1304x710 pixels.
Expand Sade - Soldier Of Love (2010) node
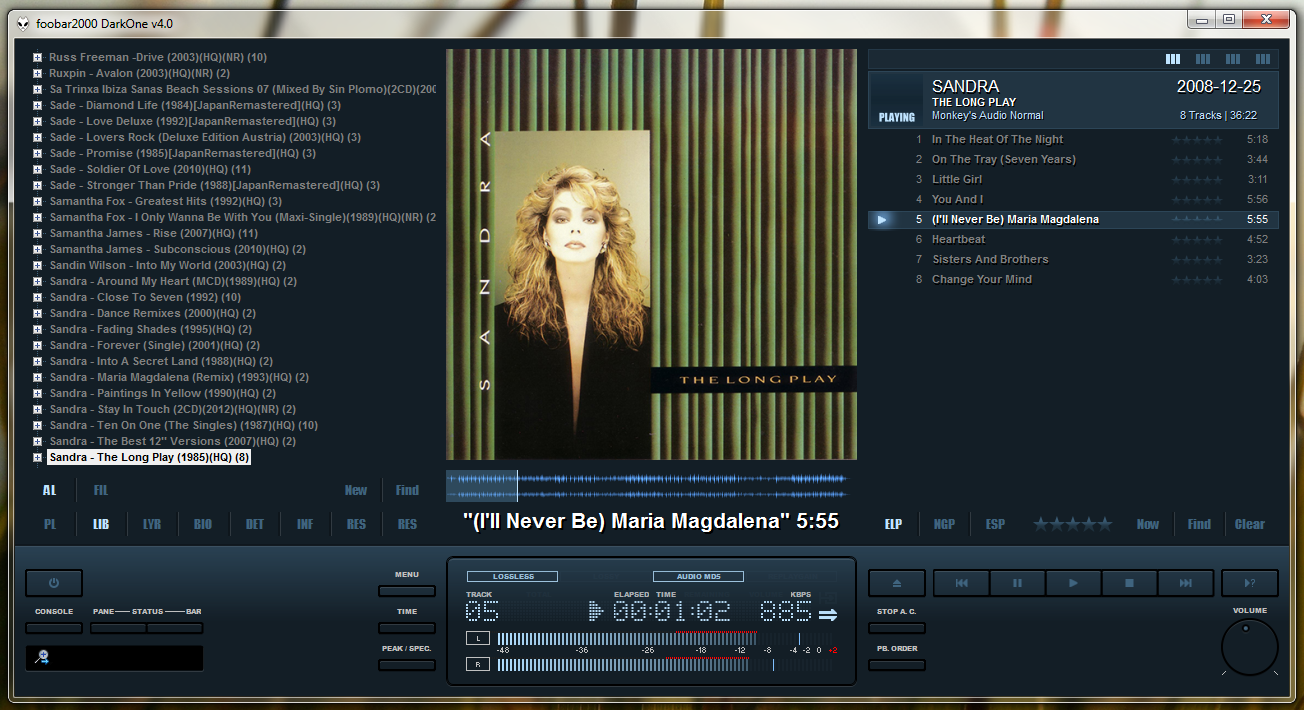[37, 169]
